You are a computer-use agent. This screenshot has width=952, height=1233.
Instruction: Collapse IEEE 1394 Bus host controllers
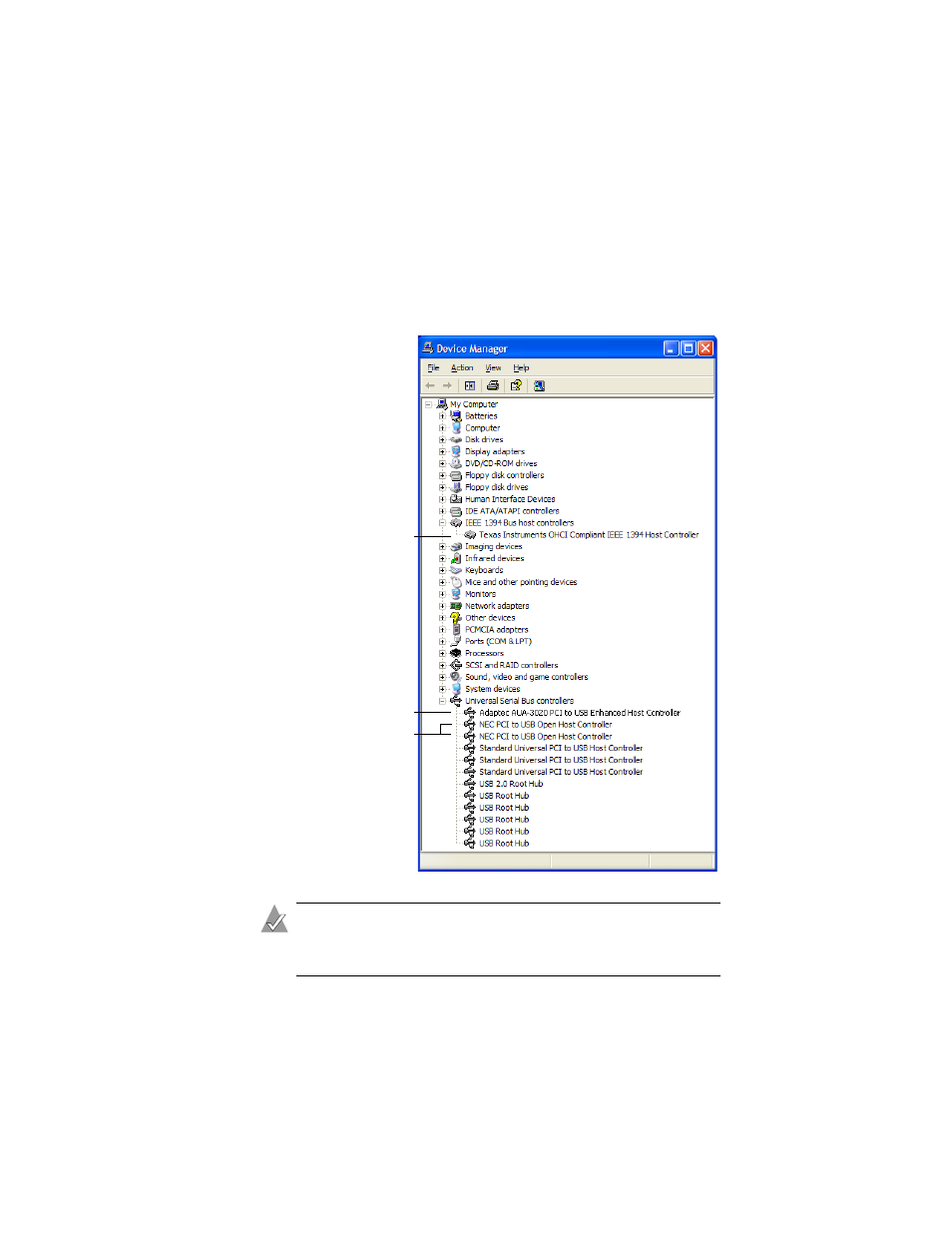click(442, 523)
